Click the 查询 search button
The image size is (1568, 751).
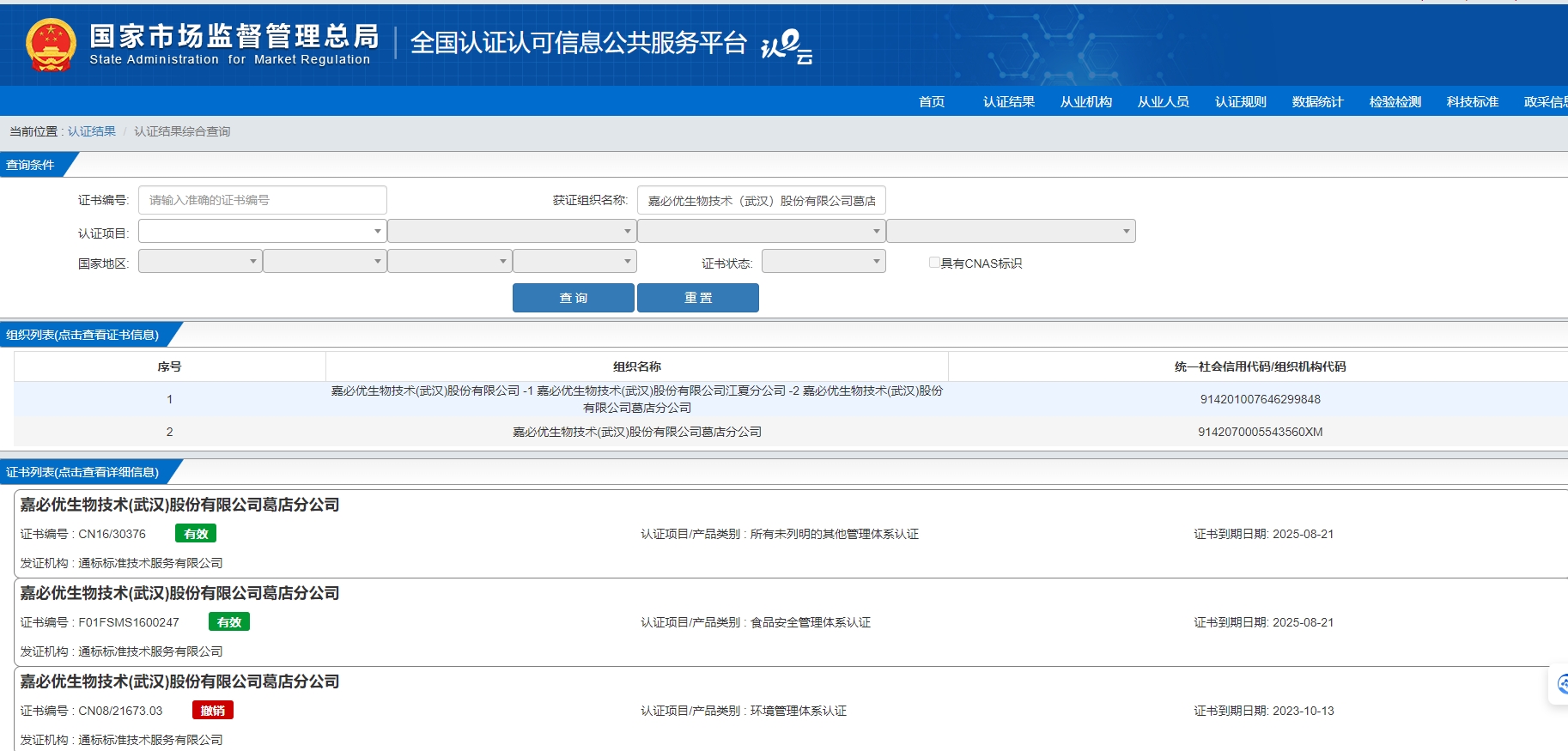574,298
